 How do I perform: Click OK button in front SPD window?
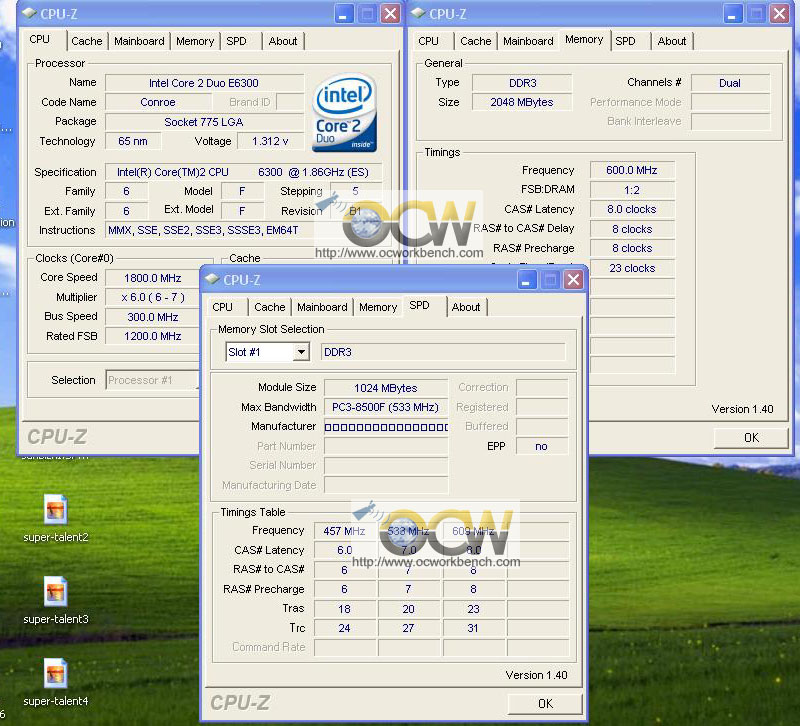click(545, 704)
